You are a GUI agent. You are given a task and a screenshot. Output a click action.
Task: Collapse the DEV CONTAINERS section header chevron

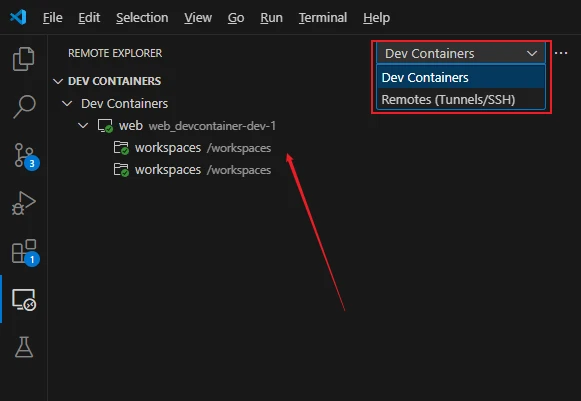[58, 81]
